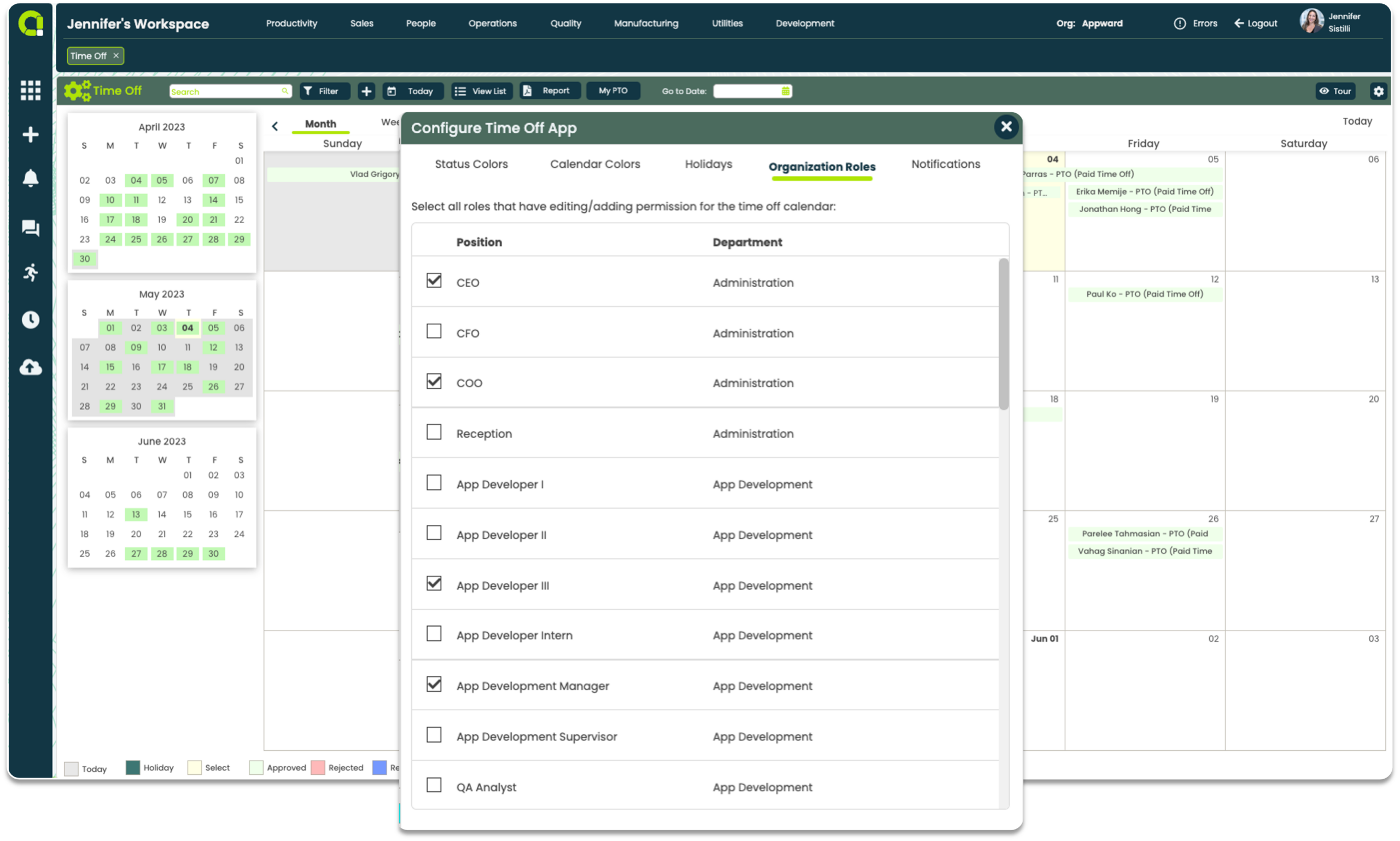Log out of the workspace
Screen dimensions: 1400x841
[x=1256, y=23]
